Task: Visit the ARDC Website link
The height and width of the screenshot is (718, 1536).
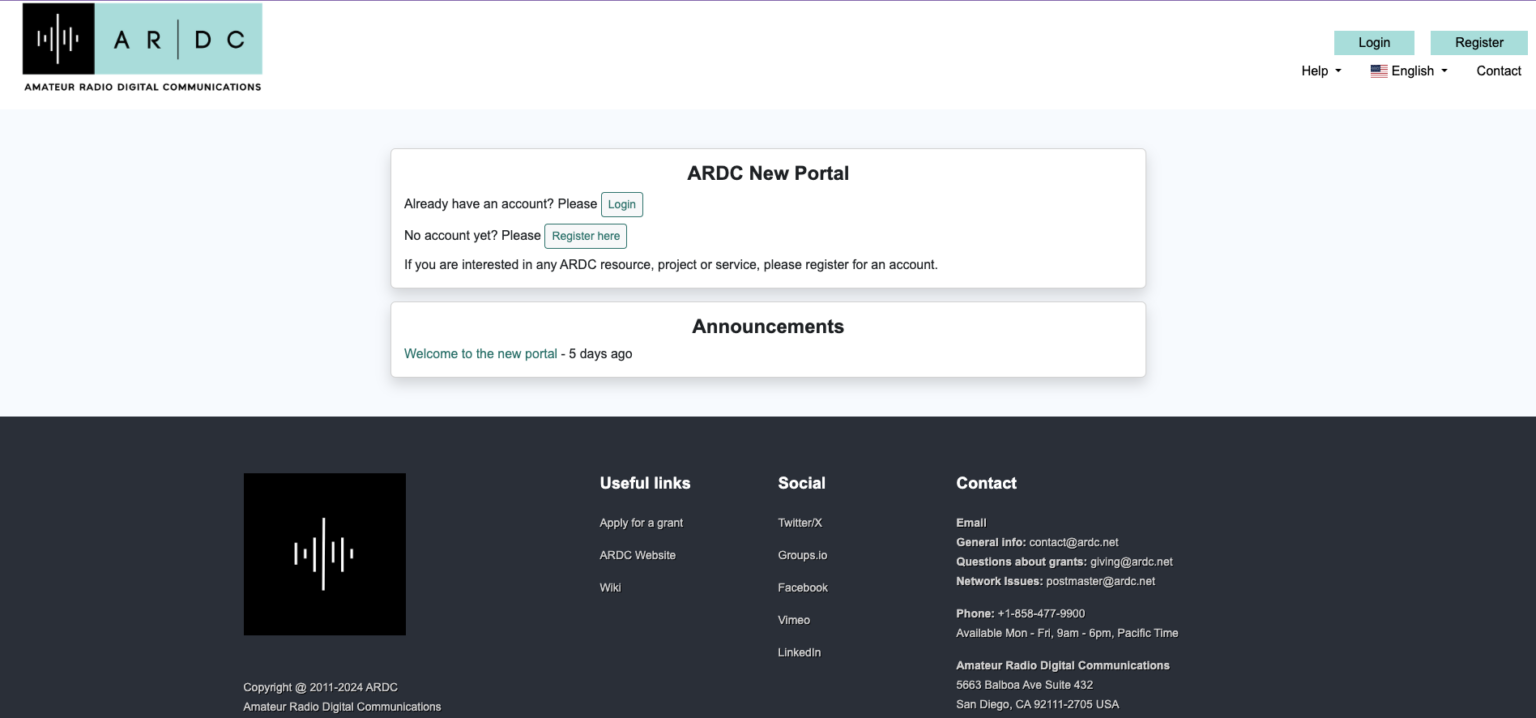Action: click(x=637, y=555)
